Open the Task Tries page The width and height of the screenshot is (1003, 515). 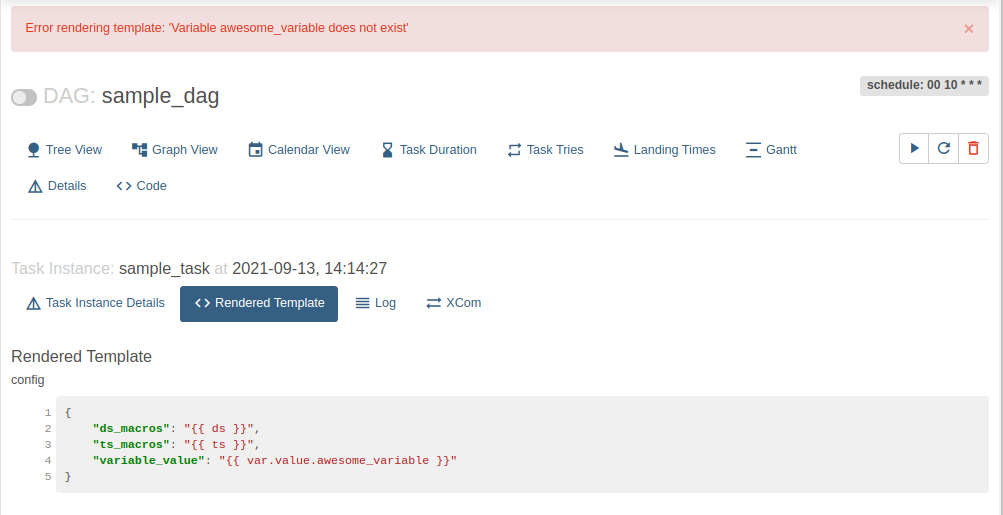[555, 150]
